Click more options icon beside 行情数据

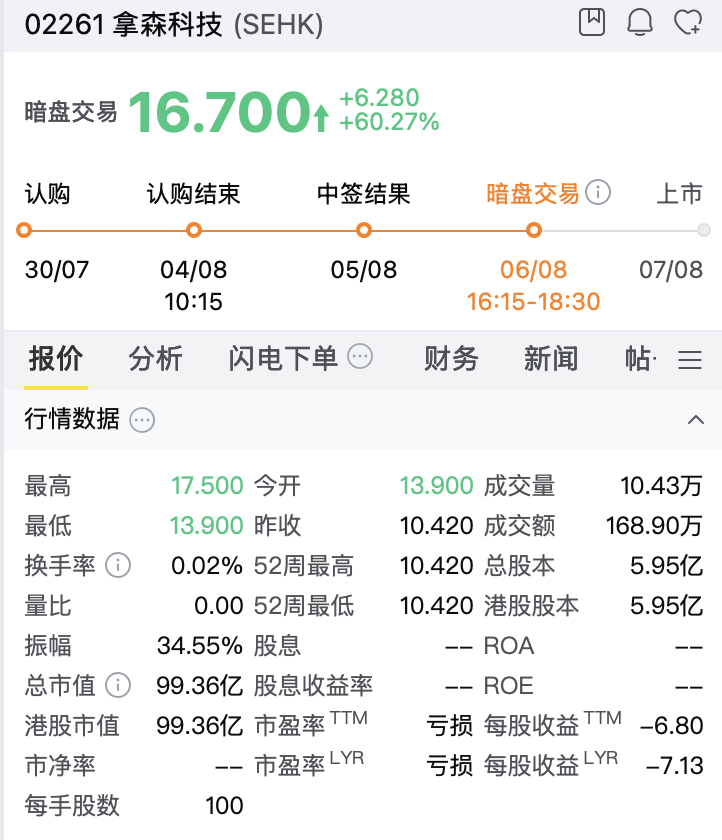tap(142, 420)
